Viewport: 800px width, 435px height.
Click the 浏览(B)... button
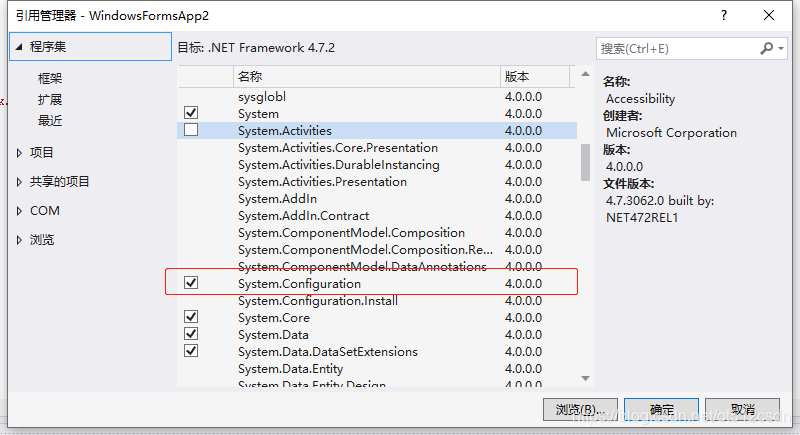tap(580, 410)
